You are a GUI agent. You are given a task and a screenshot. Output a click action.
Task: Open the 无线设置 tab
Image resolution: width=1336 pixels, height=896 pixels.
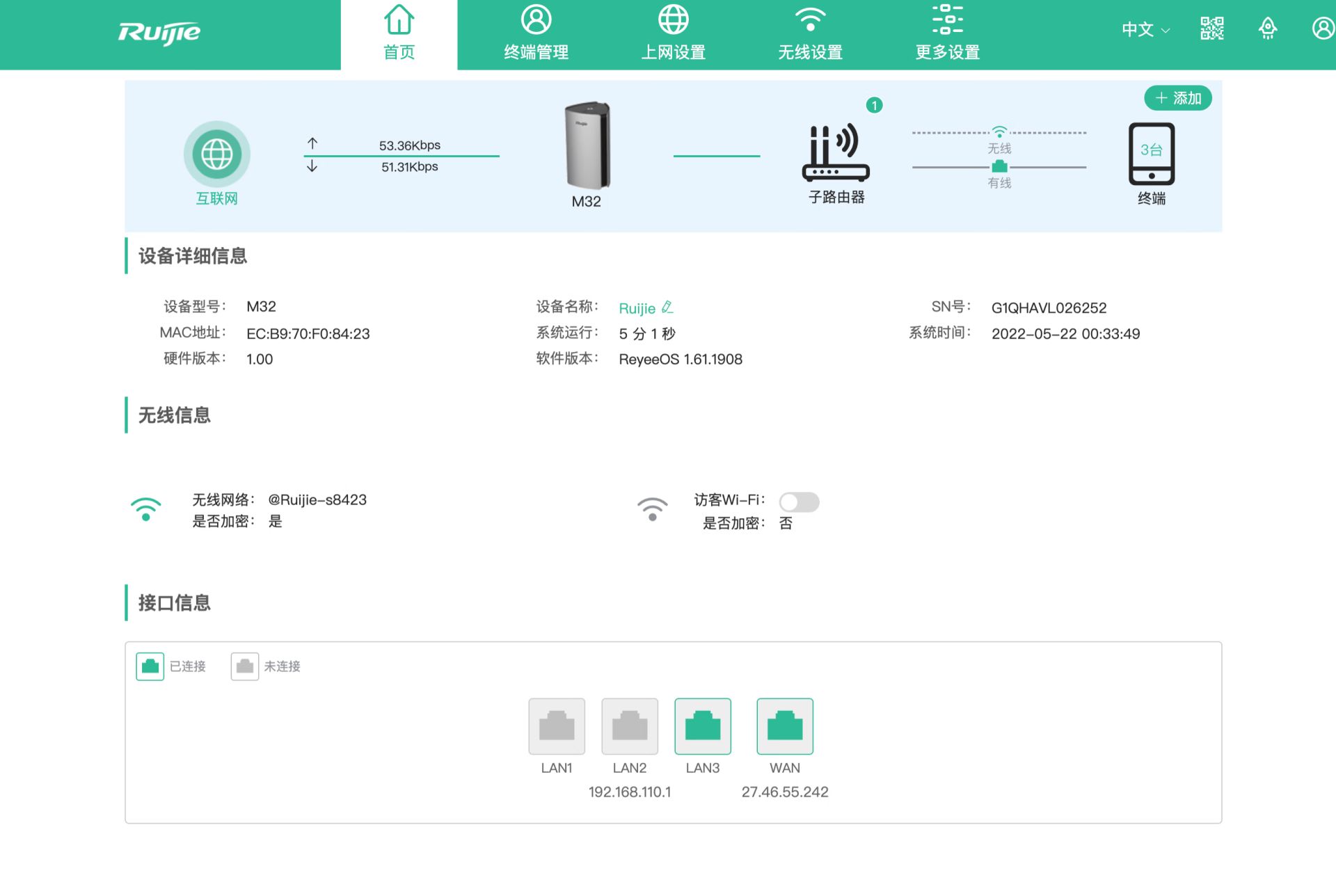coord(810,33)
